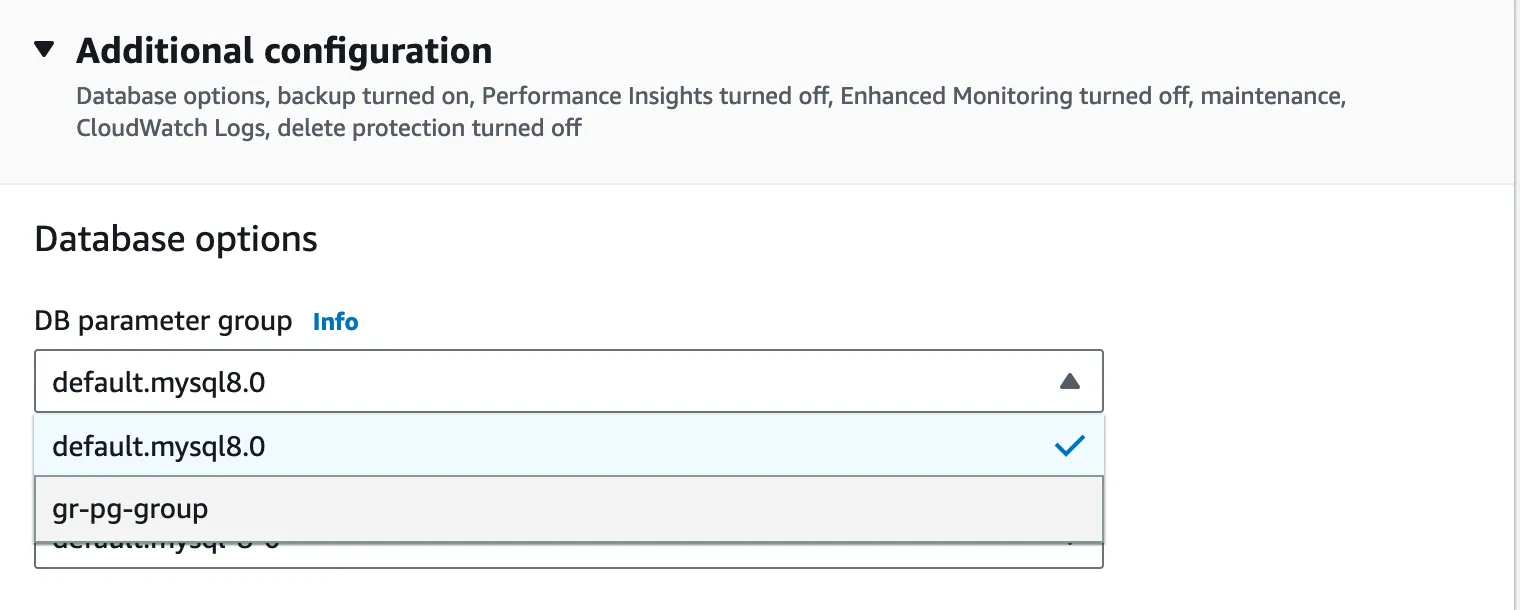Image resolution: width=1520 pixels, height=610 pixels.
Task: Click the DB parameter group label
Action: (163, 321)
